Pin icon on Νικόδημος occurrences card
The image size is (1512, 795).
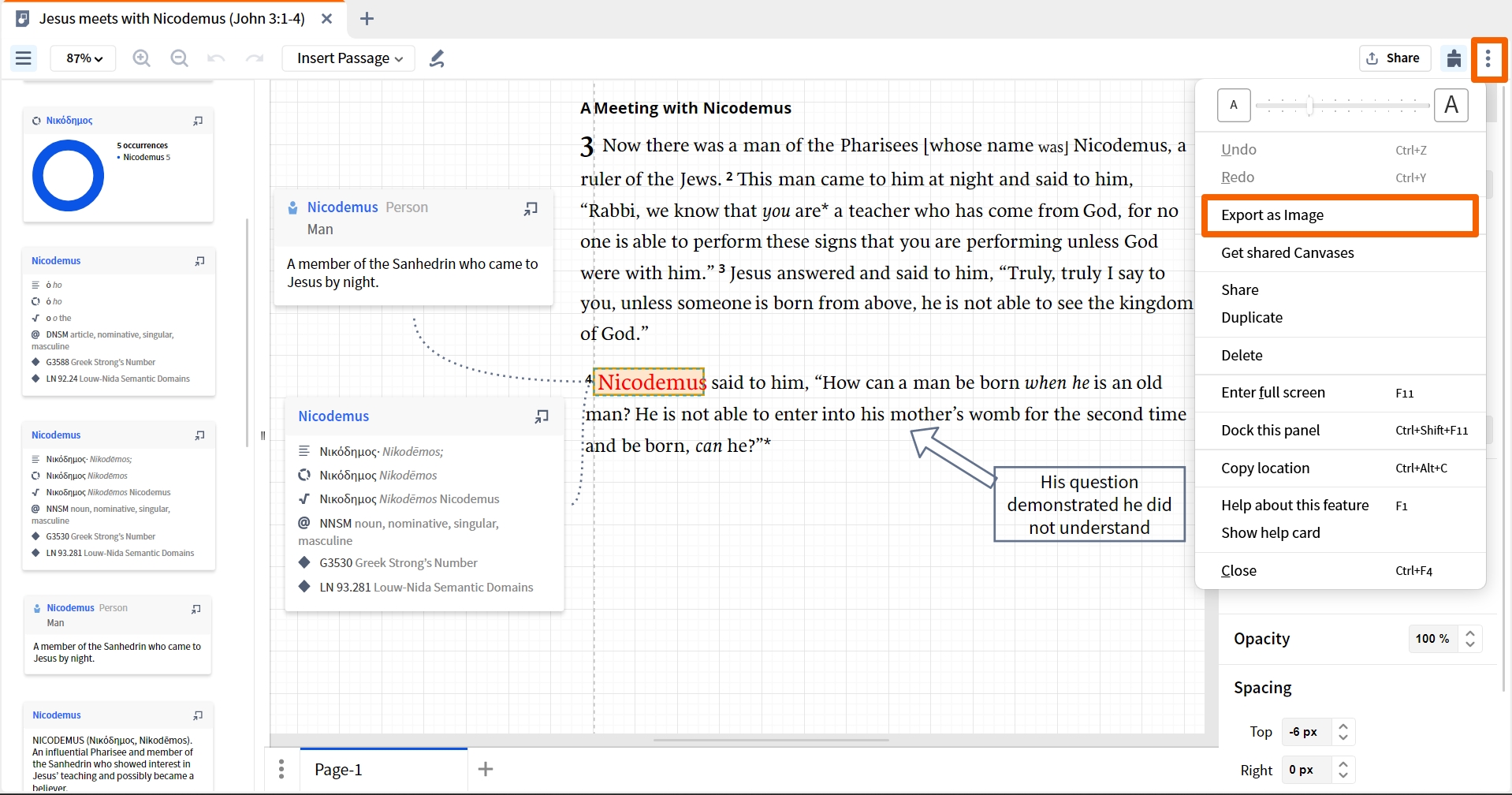click(198, 121)
